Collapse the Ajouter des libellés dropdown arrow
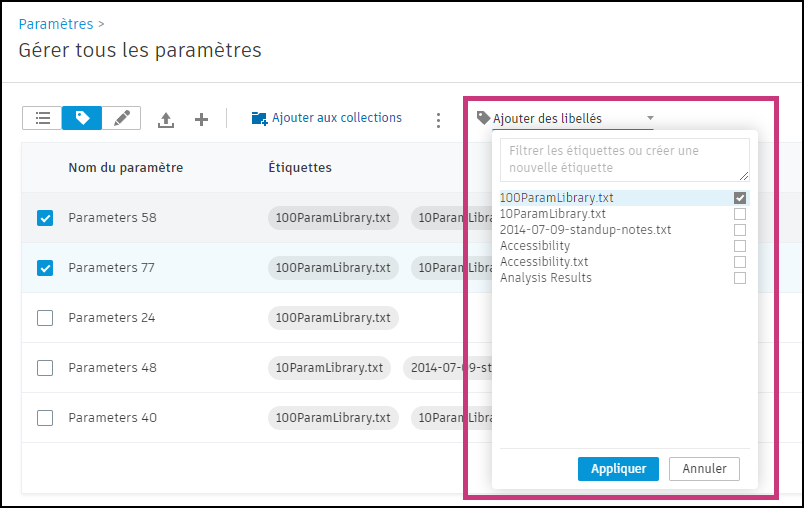 coord(650,118)
